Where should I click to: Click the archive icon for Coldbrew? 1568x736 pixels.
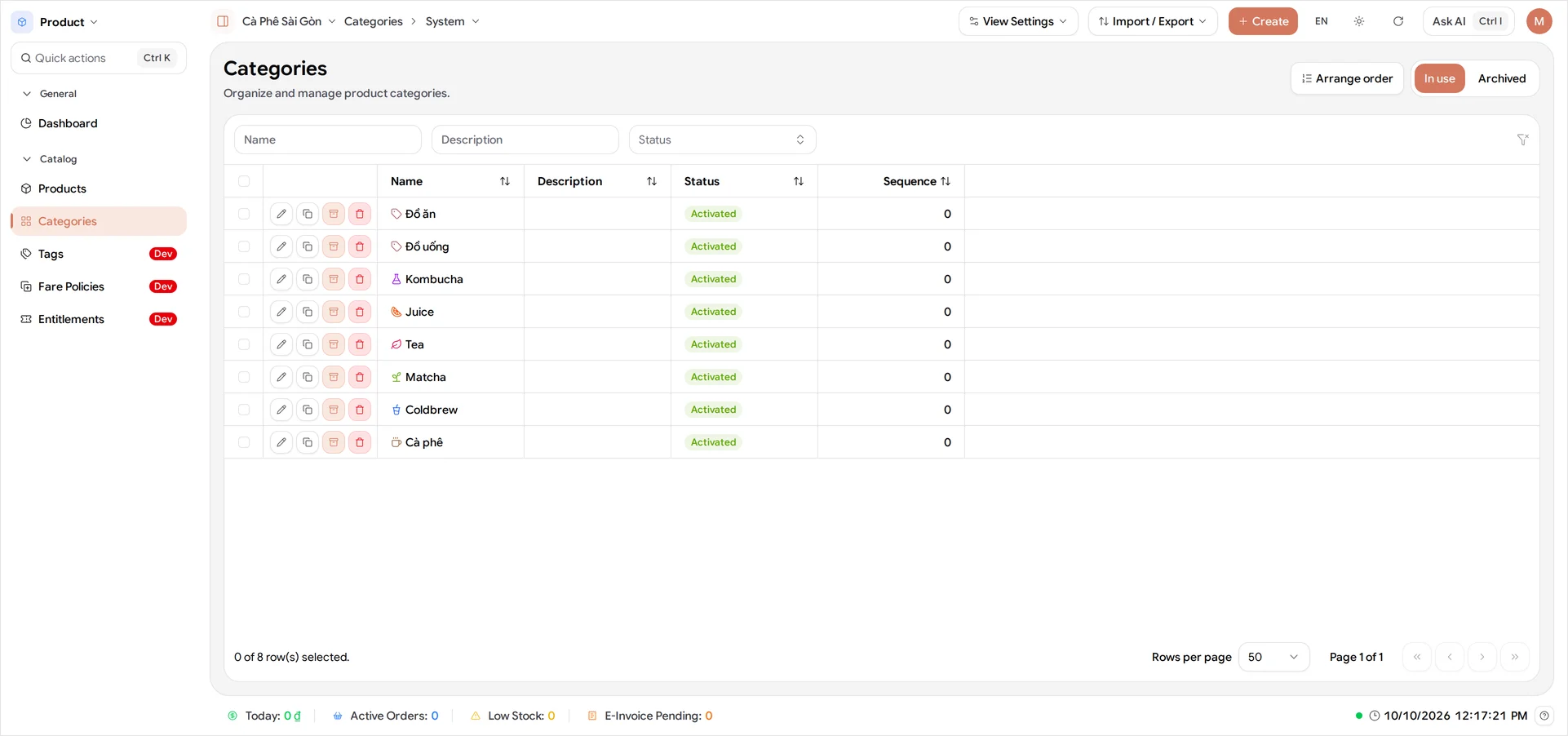(334, 410)
